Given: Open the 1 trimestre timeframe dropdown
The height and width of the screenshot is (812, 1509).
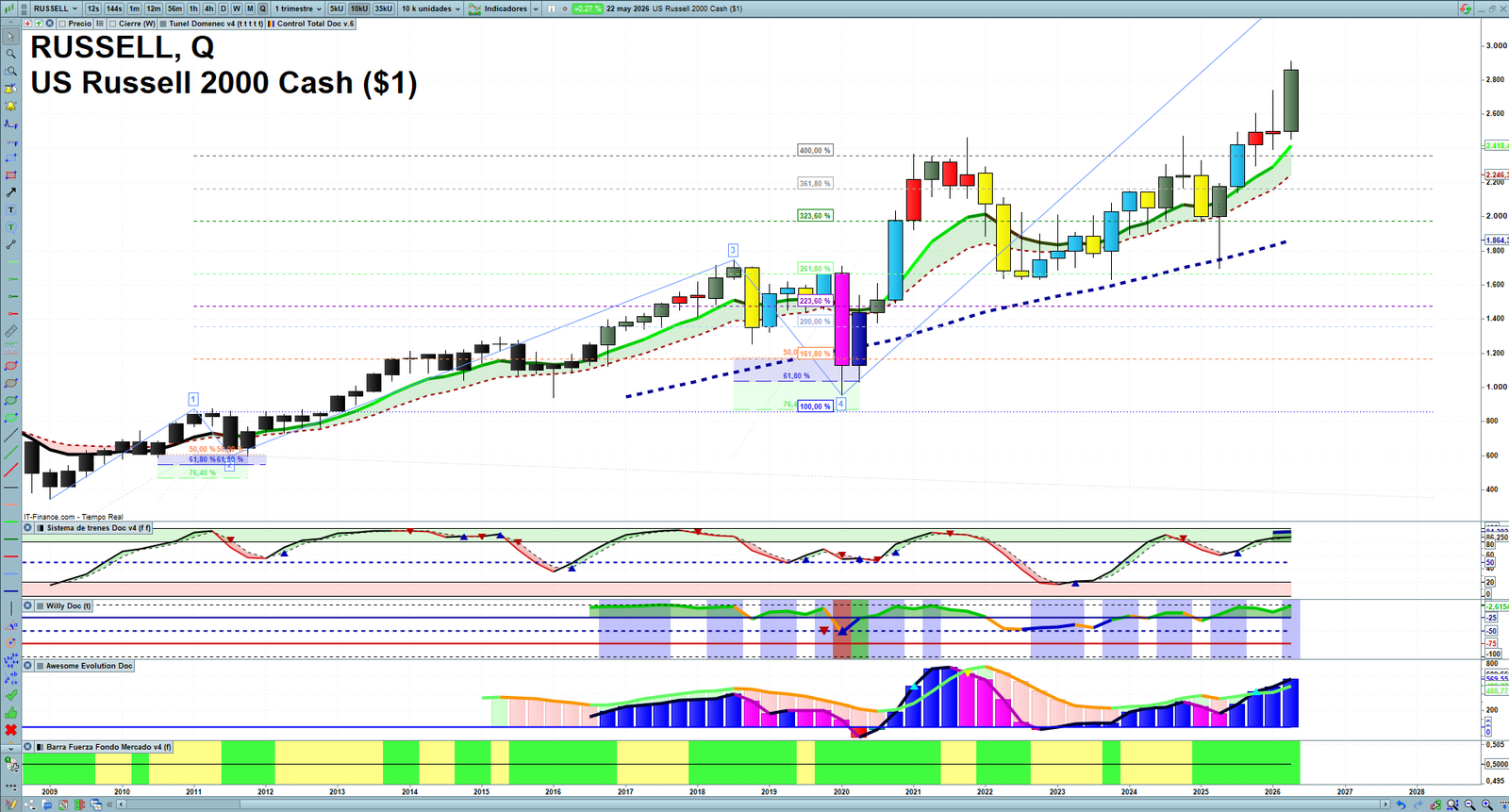Looking at the screenshot, I should coord(298,8).
